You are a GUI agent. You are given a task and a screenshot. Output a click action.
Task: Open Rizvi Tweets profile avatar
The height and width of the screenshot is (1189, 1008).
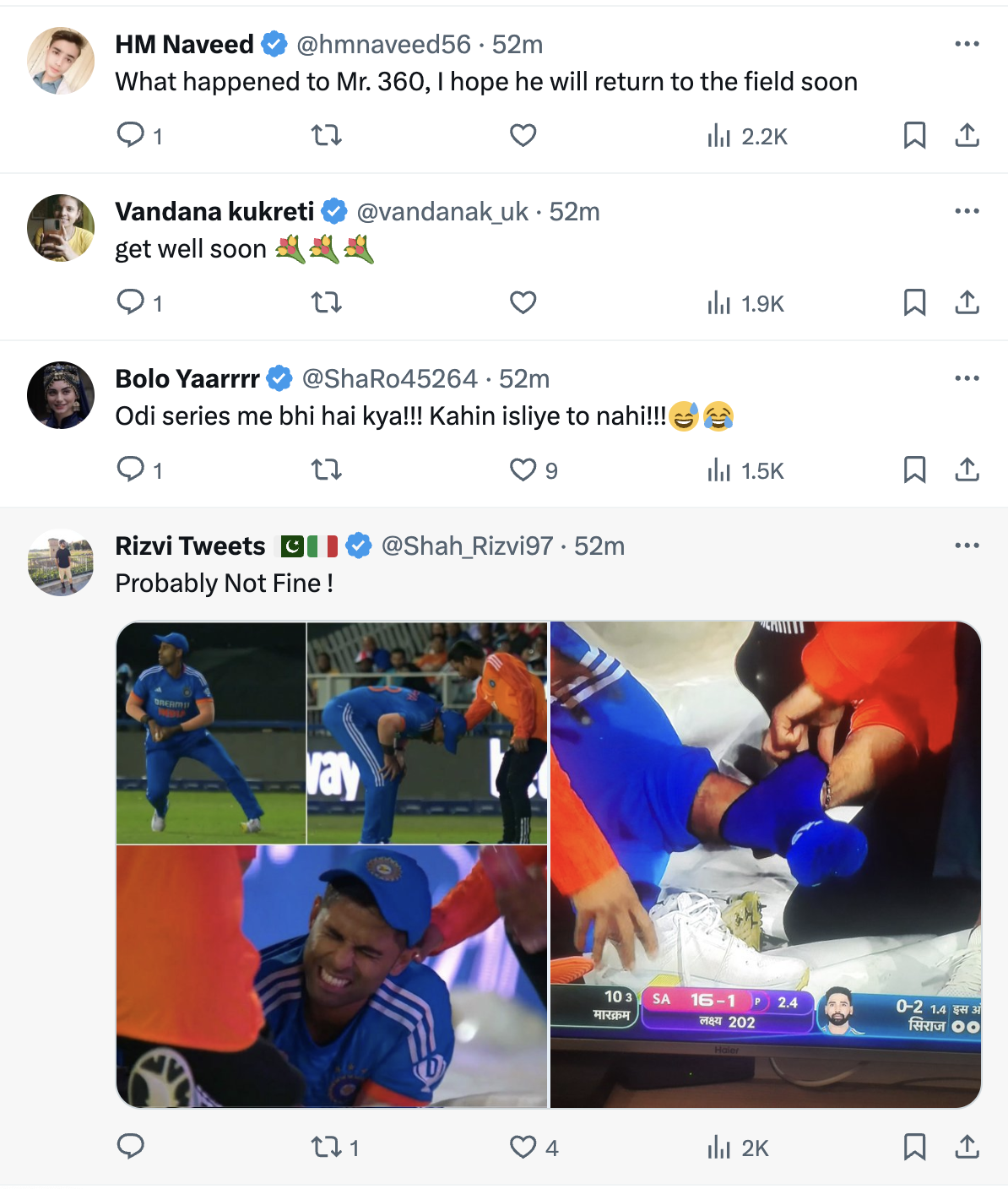pos(61,562)
